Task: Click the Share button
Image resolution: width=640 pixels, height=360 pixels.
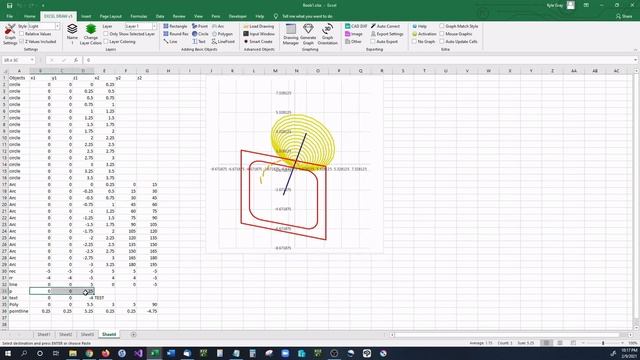Action: coord(624,16)
